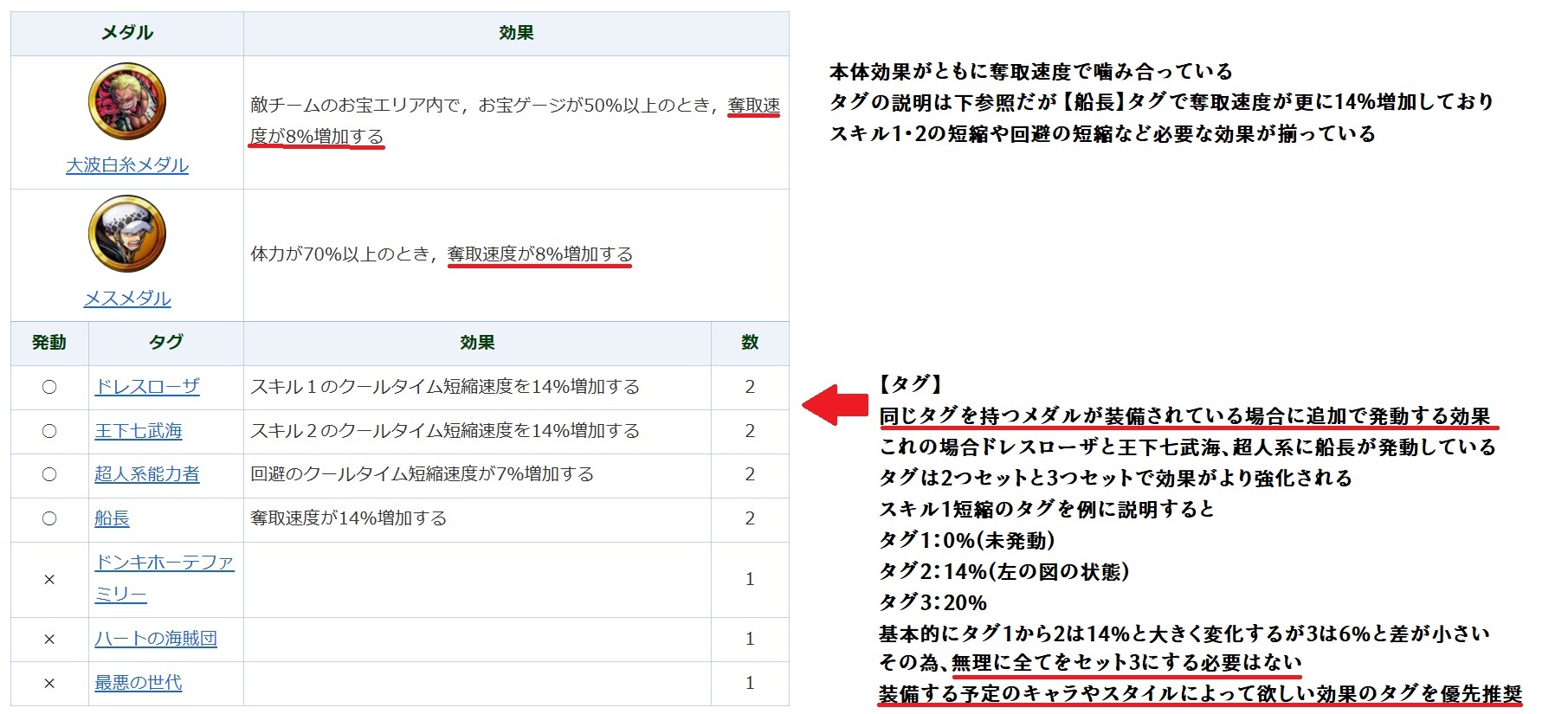The height and width of the screenshot is (714, 1568).
Task: Click the スキル２のクールタイム短縮速度 effect cell
Action: coord(477,431)
